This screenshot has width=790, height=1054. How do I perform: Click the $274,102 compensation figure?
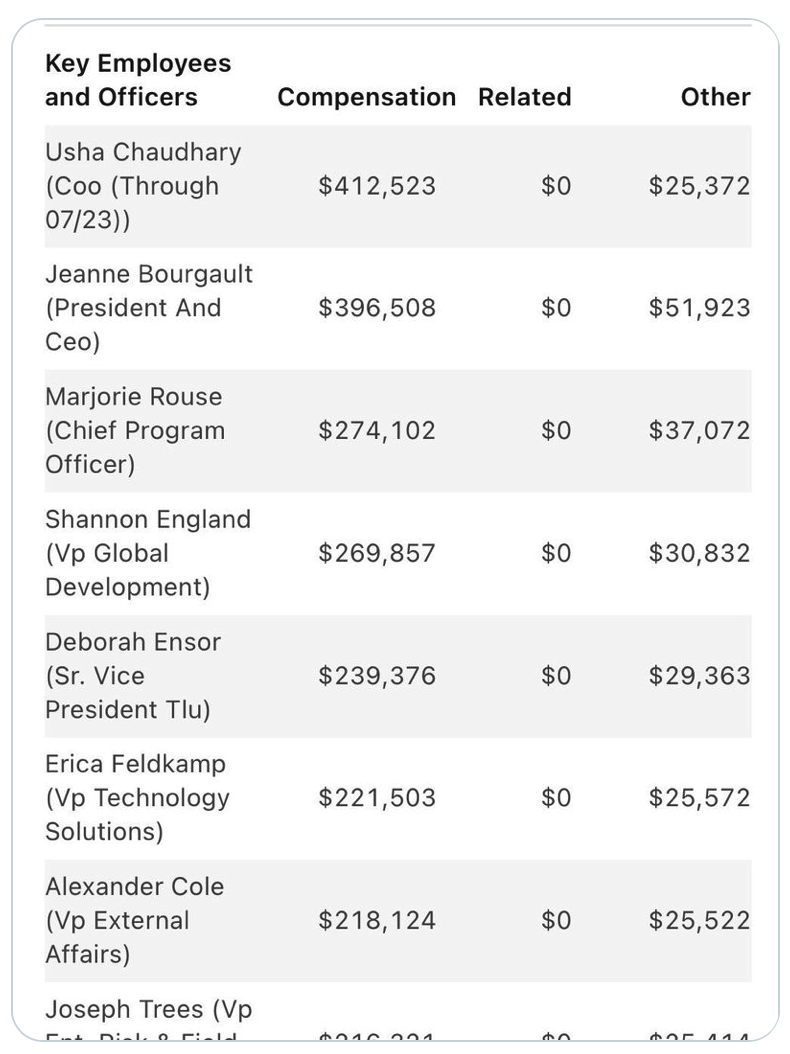click(x=377, y=431)
